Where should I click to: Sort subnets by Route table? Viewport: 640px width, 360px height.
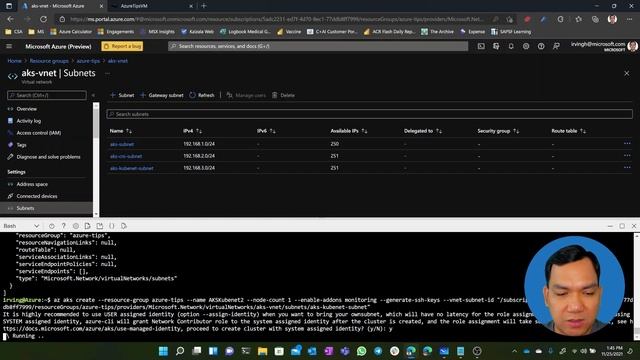pos(568,131)
